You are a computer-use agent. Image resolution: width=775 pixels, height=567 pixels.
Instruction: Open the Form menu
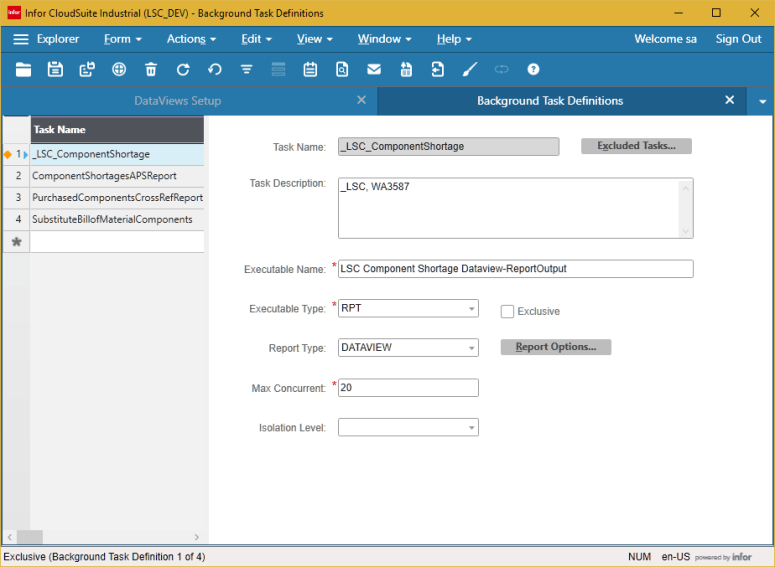(123, 39)
